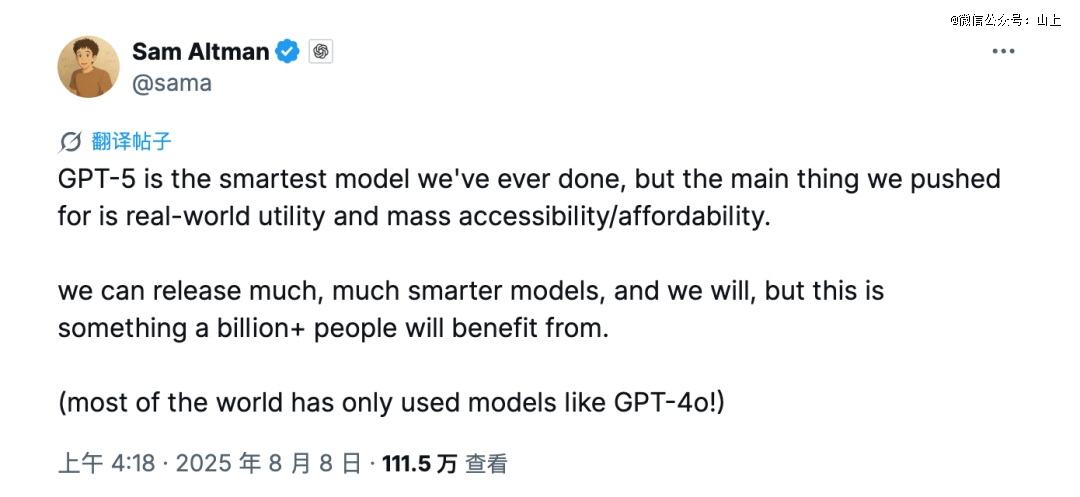Open Sam Altman's profile avatar

tap(89, 67)
